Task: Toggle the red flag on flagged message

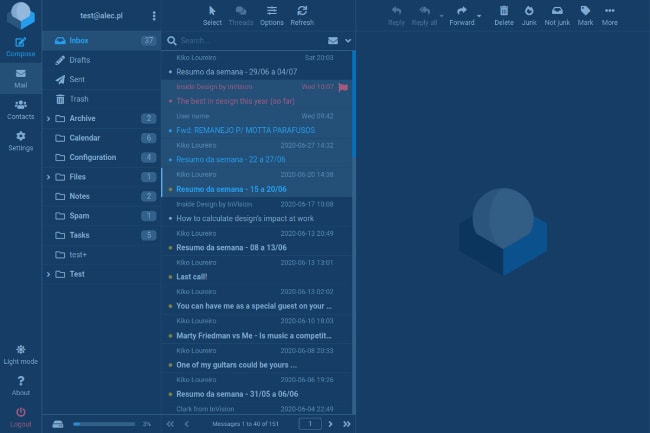Action: (343, 87)
